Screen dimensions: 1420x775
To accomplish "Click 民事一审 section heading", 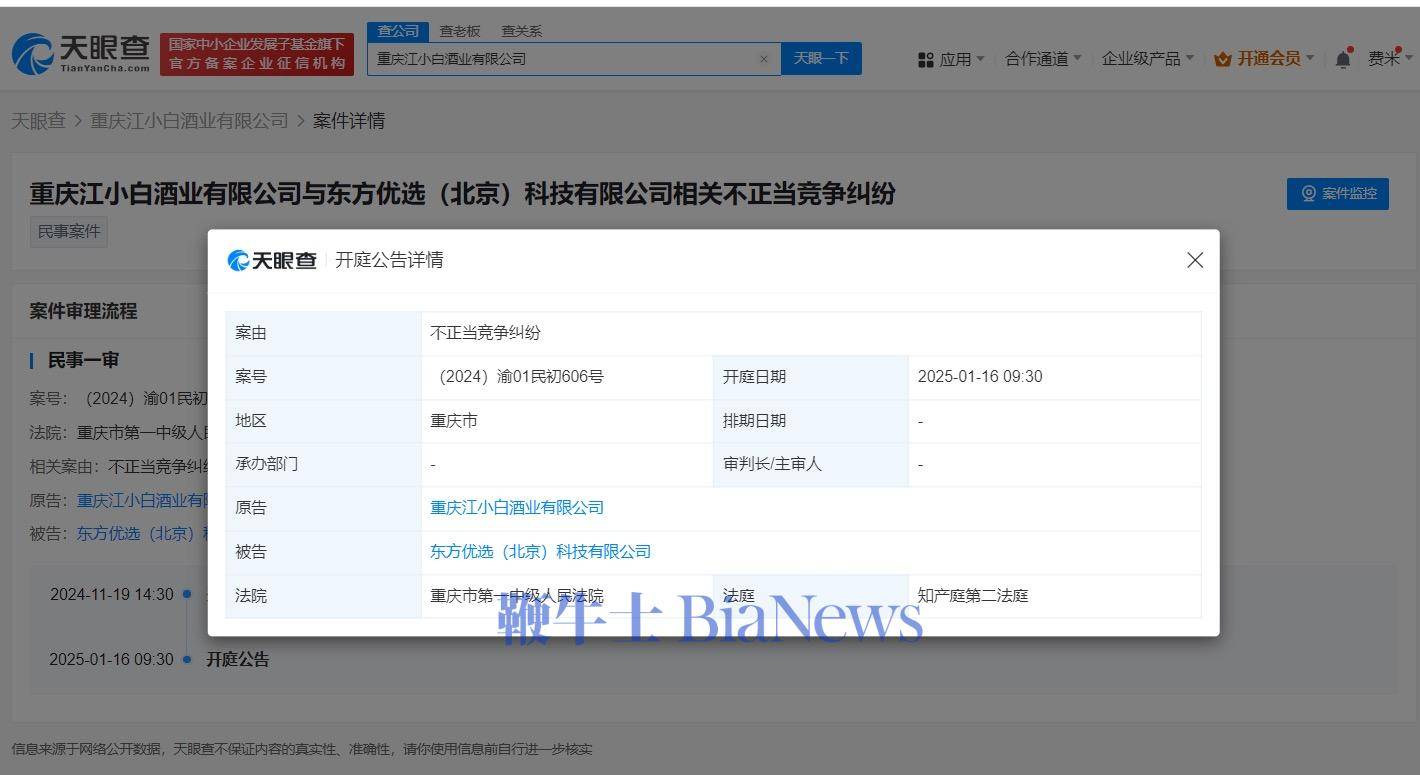I will [84, 360].
